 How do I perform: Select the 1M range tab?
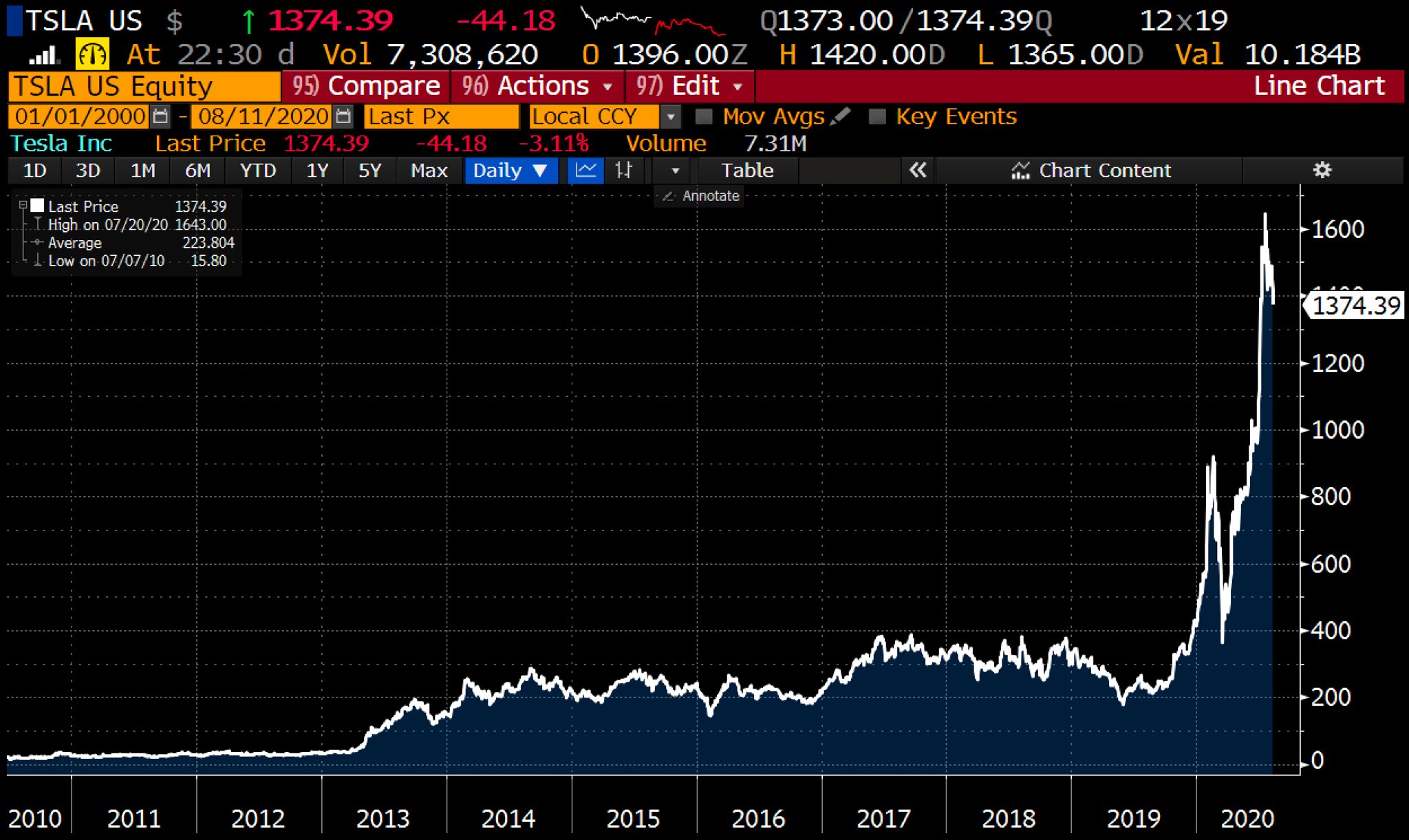[142, 170]
